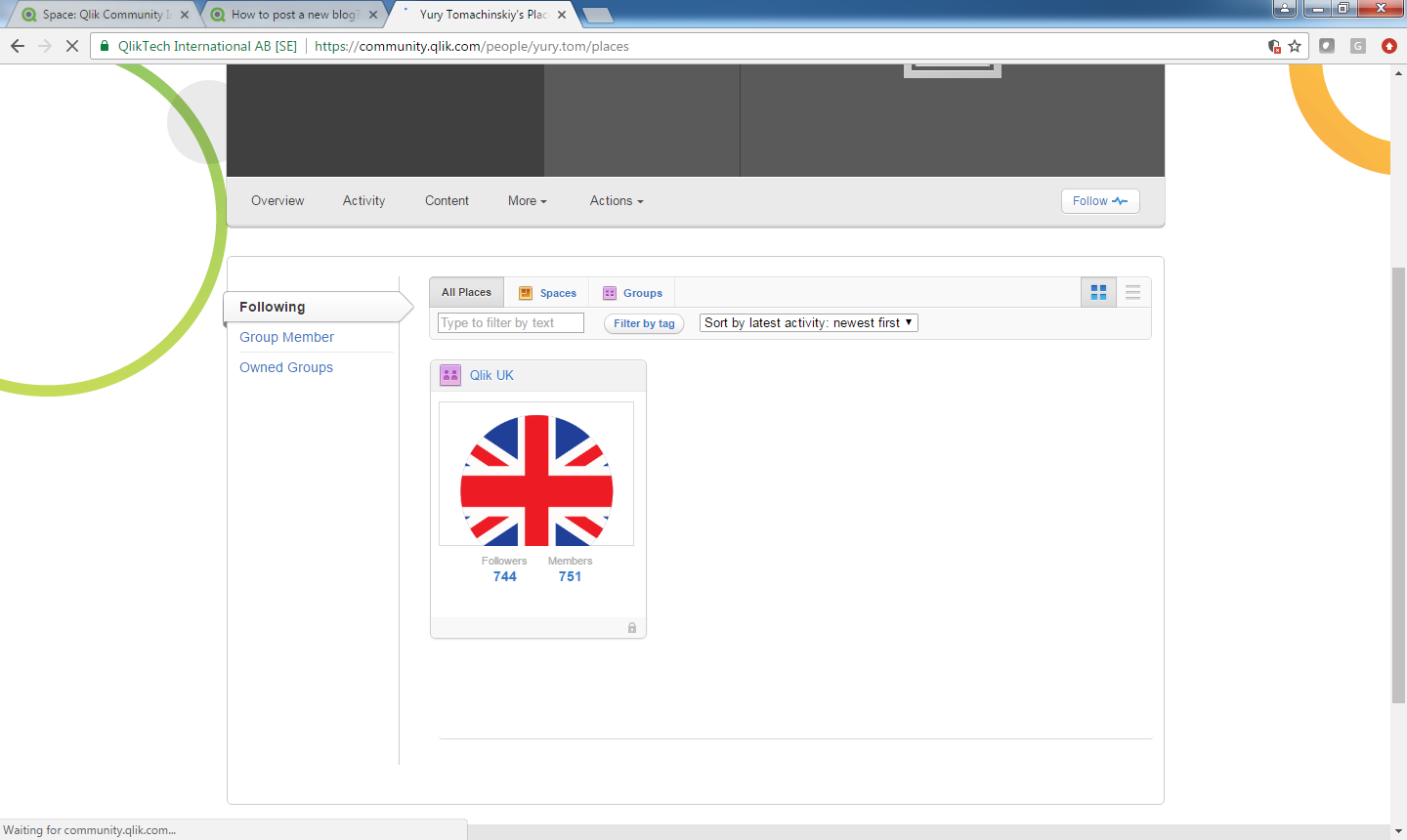The image size is (1407, 840).
Task: Open the red extension icon in toolbar
Action: pyautogui.click(x=1389, y=46)
